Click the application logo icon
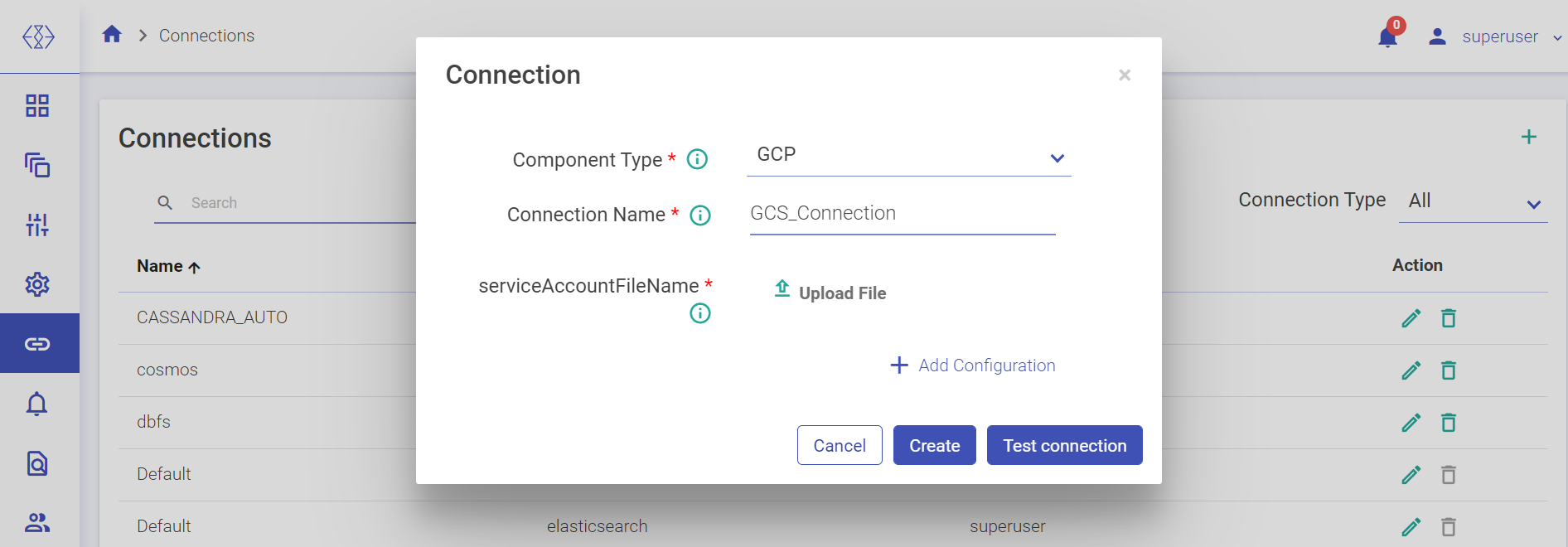This screenshot has width=1568, height=547. point(38,36)
